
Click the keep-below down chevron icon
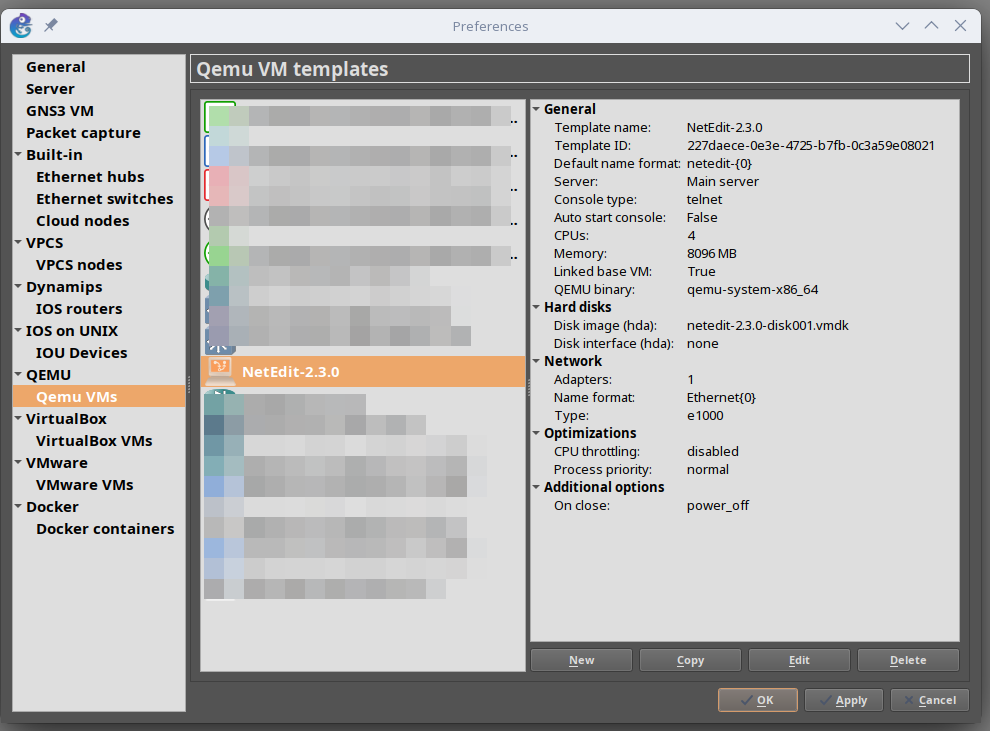coord(902,26)
